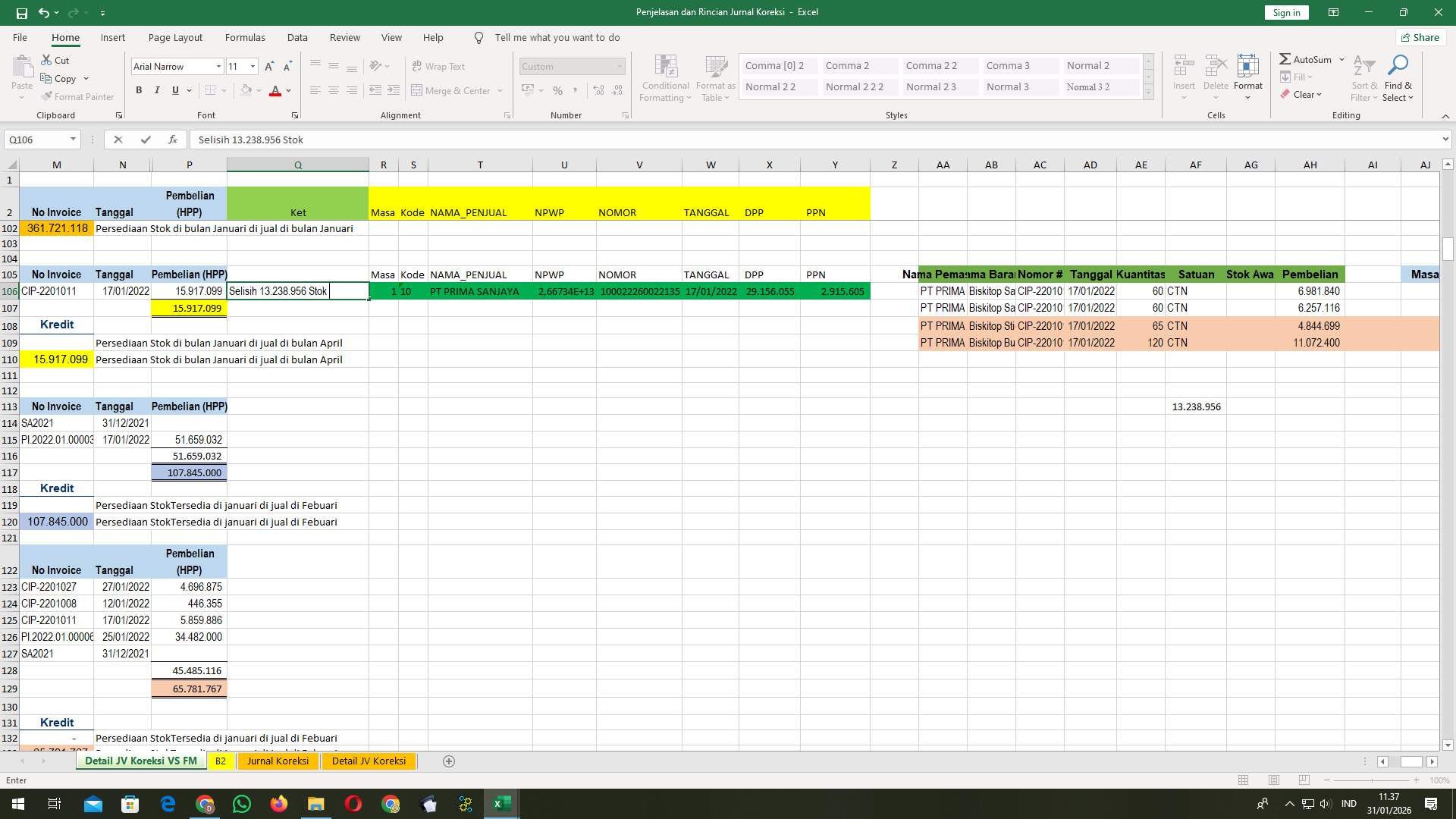Image resolution: width=1456 pixels, height=819 pixels.
Task: Select the Italic formatting icon
Action: pyautogui.click(x=157, y=89)
